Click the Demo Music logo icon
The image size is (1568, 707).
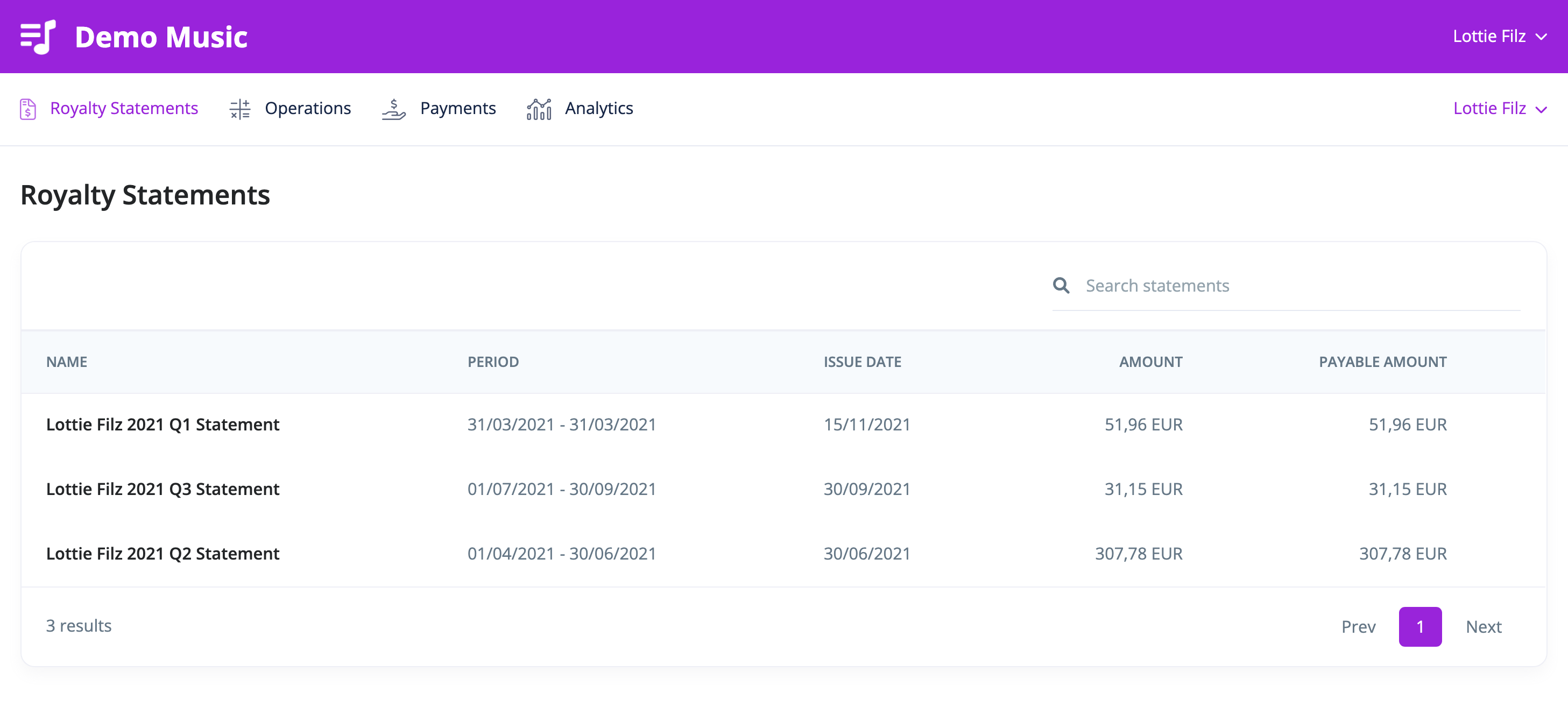(x=38, y=37)
